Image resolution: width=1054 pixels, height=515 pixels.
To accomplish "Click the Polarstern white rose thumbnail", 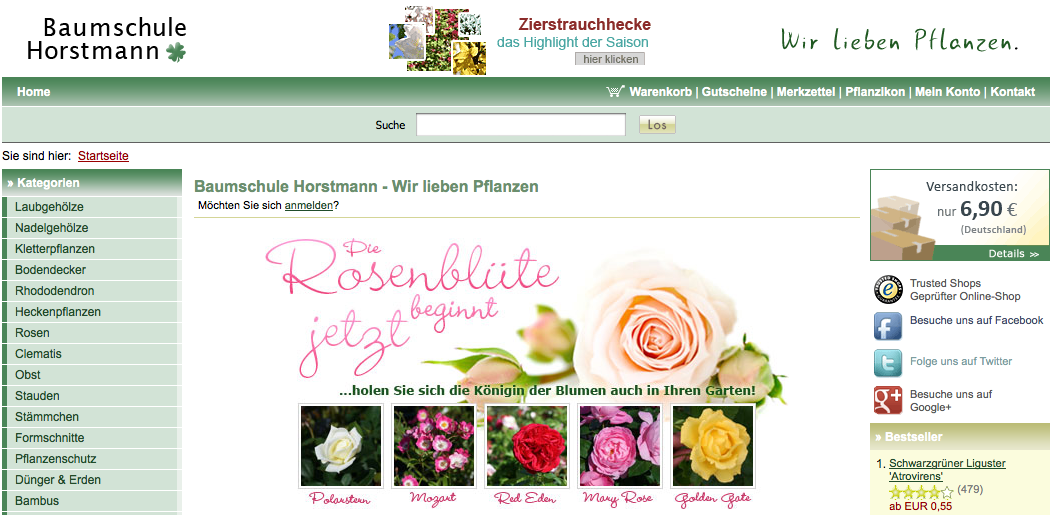I will pyautogui.click(x=341, y=446).
